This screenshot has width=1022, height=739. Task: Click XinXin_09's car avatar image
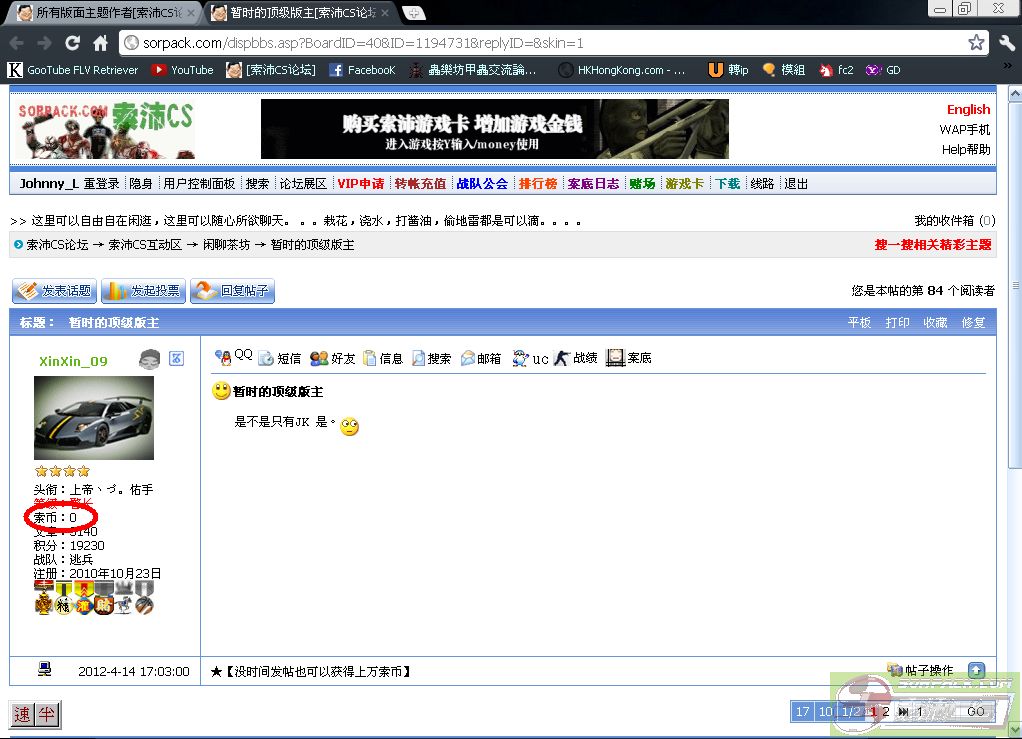pyautogui.click(x=94, y=418)
